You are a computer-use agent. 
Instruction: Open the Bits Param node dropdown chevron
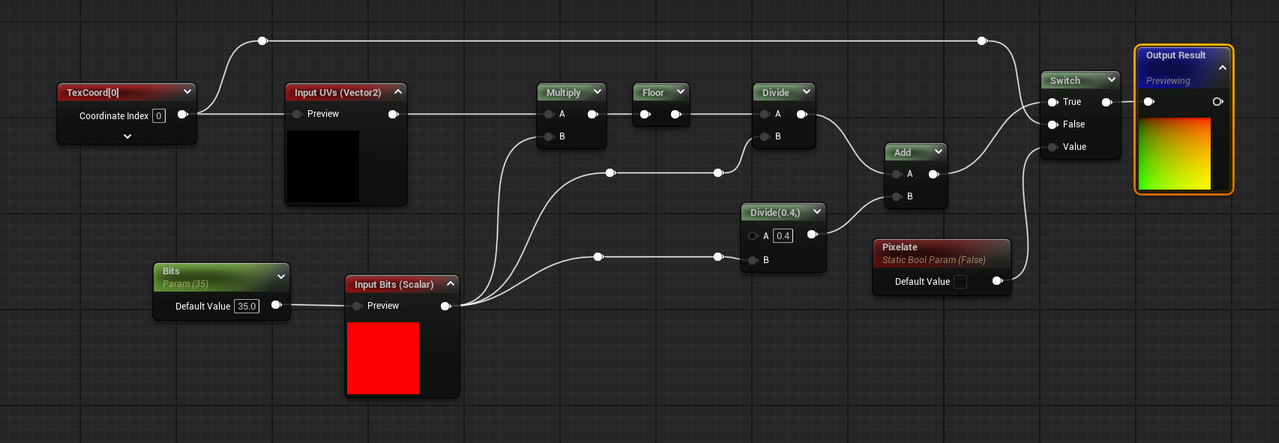[281, 277]
